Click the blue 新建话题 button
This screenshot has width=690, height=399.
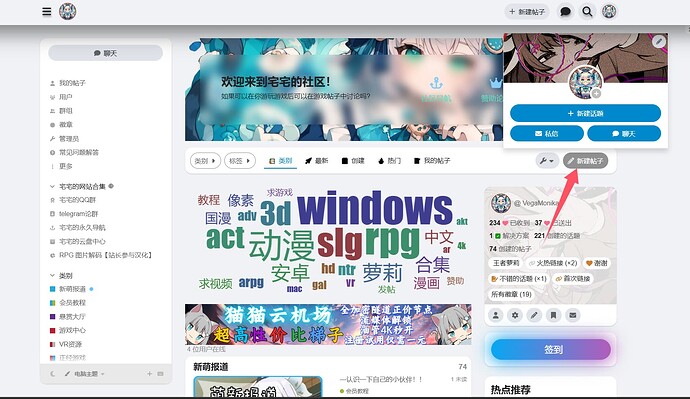[585, 113]
